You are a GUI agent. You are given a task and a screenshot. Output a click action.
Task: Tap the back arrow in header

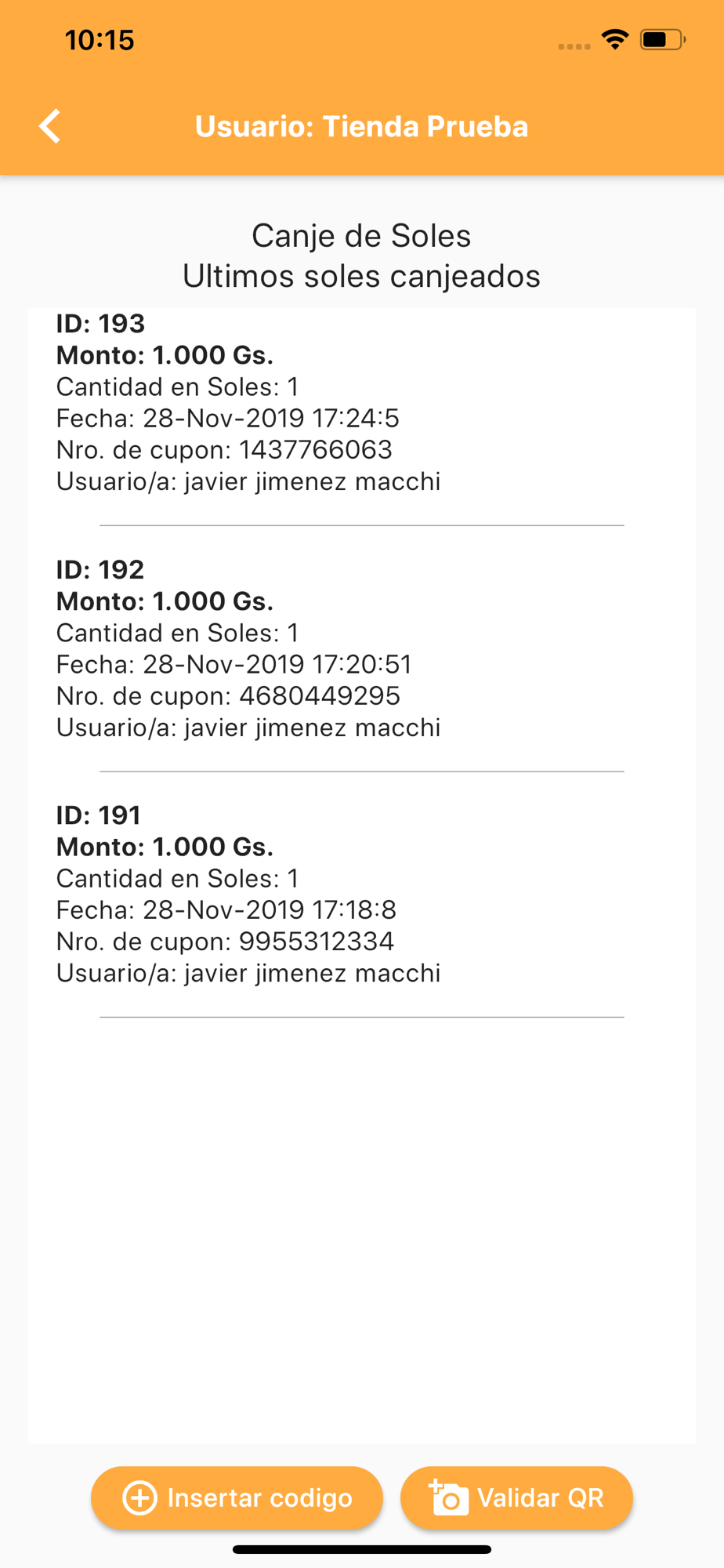pos(50,126)
